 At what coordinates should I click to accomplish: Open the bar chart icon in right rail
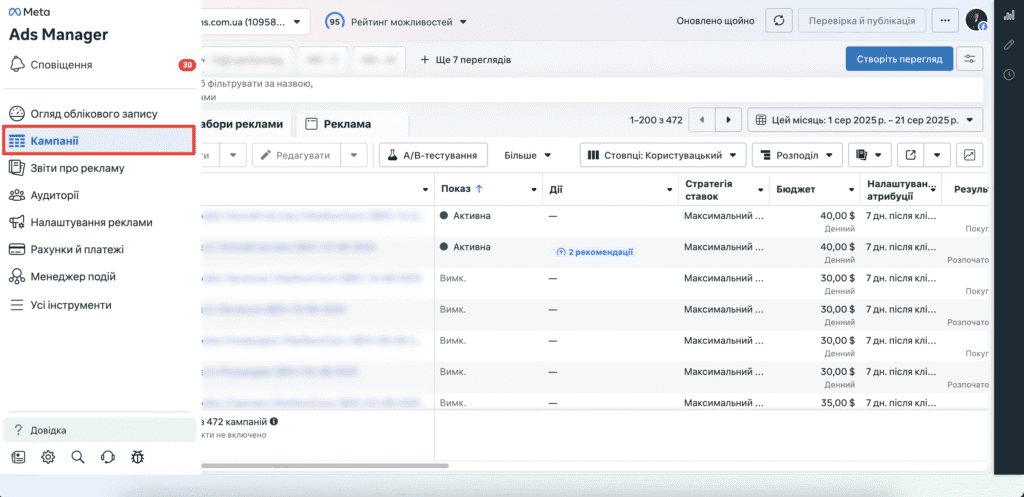[x=1009, y=15]
